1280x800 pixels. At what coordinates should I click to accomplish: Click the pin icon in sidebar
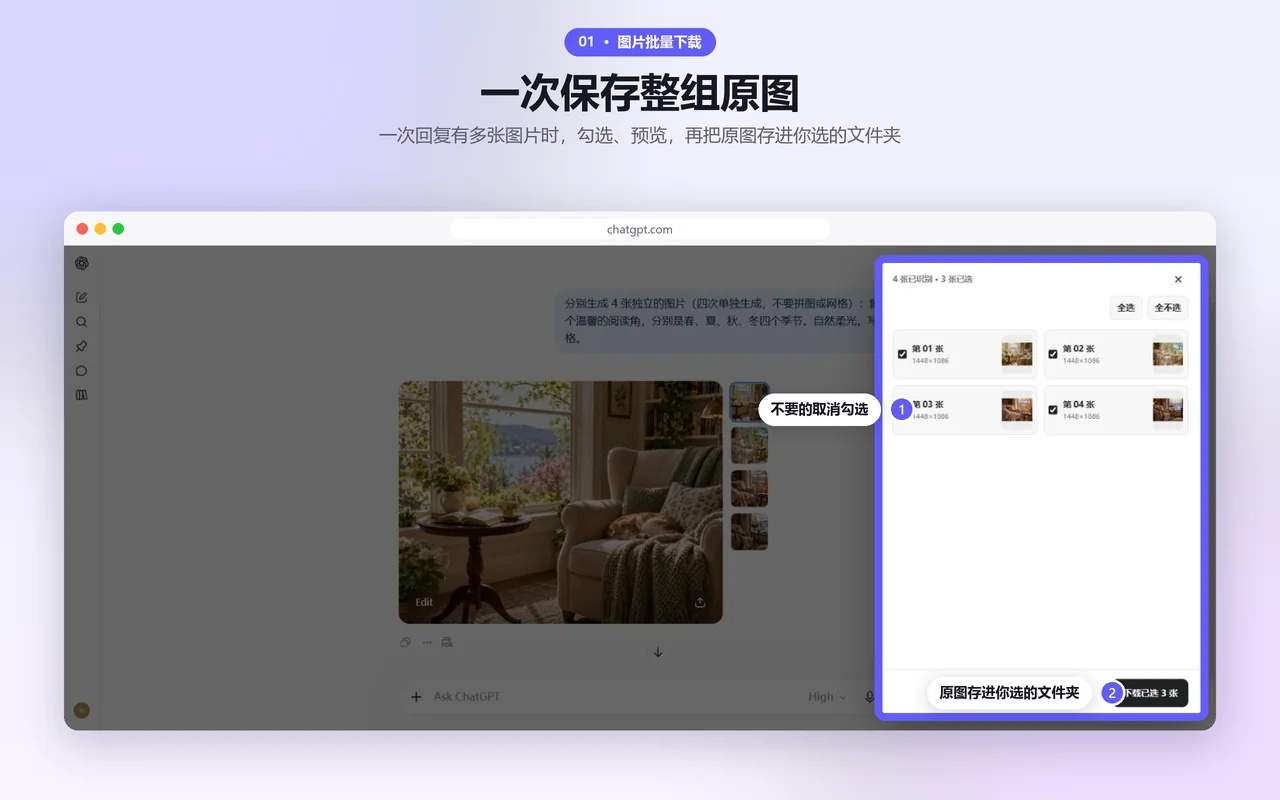82,346
